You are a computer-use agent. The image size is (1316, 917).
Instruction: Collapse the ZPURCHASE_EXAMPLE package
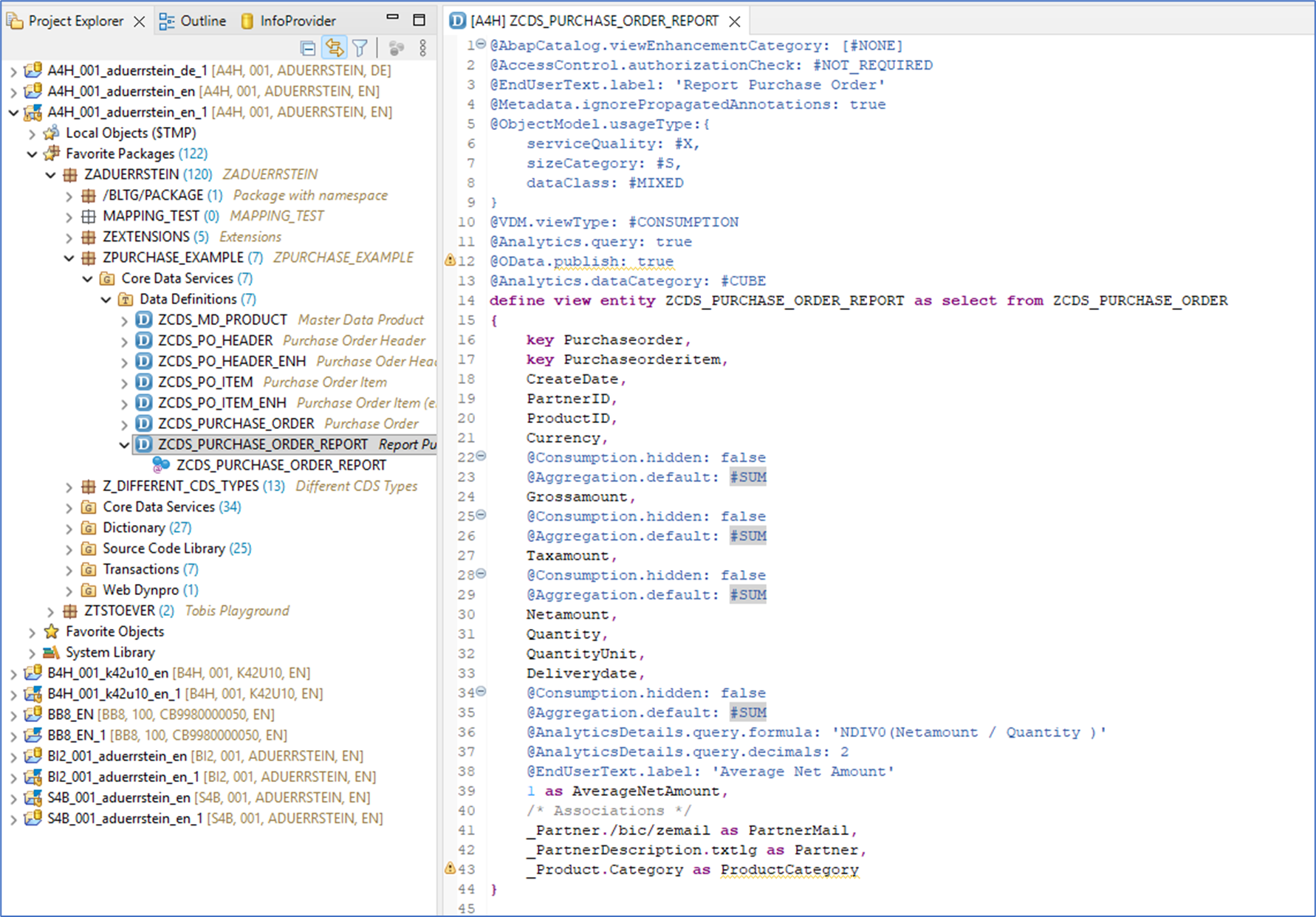click(x=69, y=258)
